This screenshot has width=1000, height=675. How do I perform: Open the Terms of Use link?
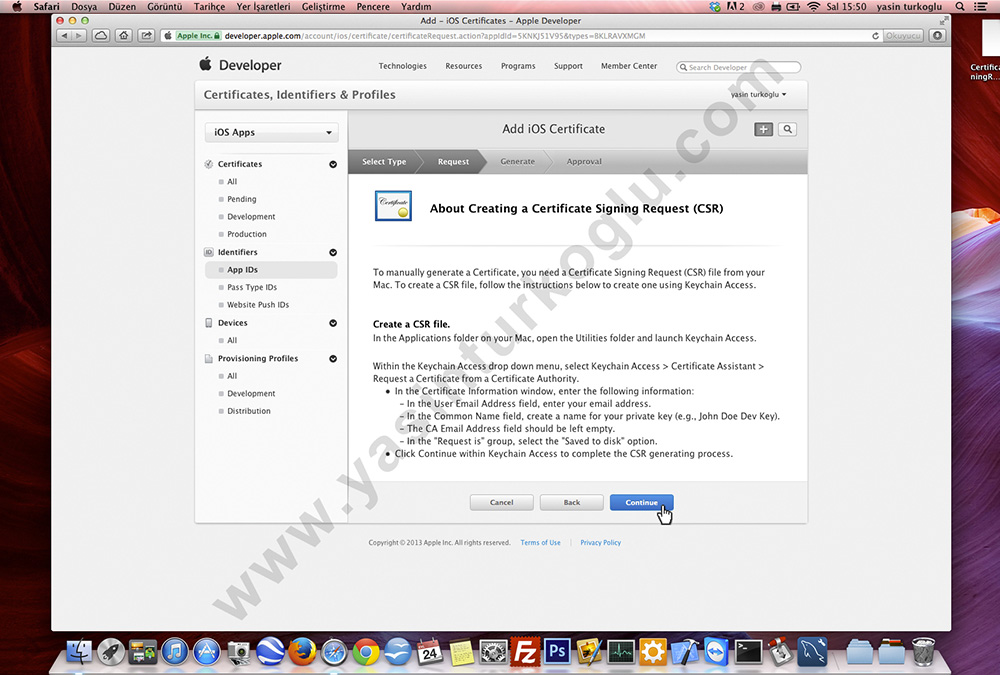click(540, 542)
